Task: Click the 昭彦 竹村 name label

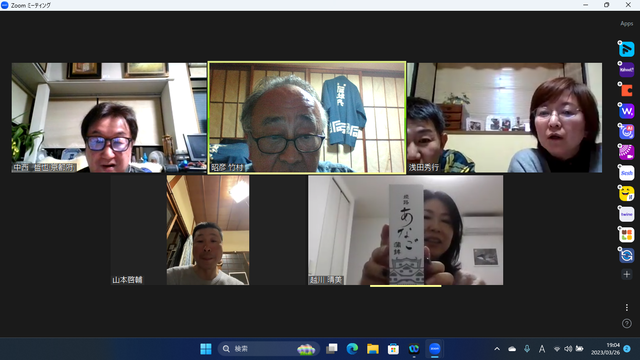Action: click(x=227, y=167)
